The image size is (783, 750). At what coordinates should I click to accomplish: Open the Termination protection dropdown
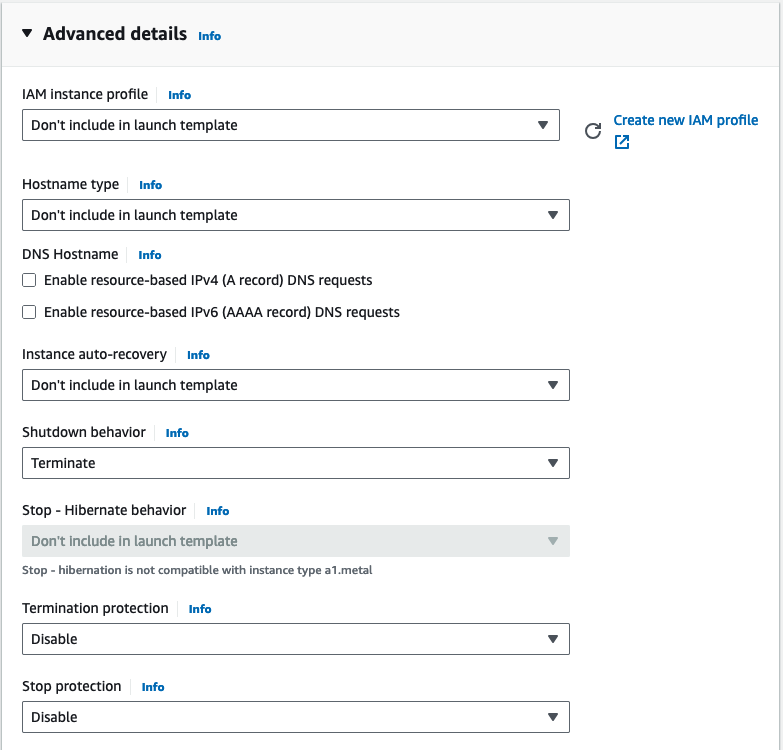click(295, 639)
